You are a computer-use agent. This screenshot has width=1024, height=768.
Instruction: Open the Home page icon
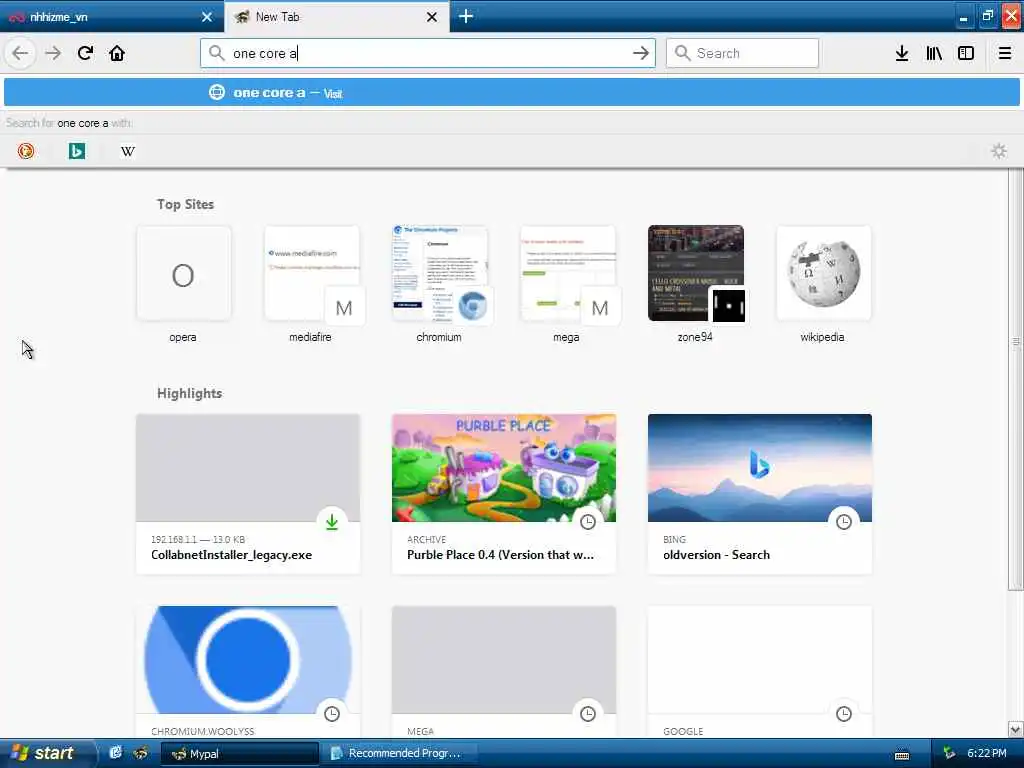[117, 53]
